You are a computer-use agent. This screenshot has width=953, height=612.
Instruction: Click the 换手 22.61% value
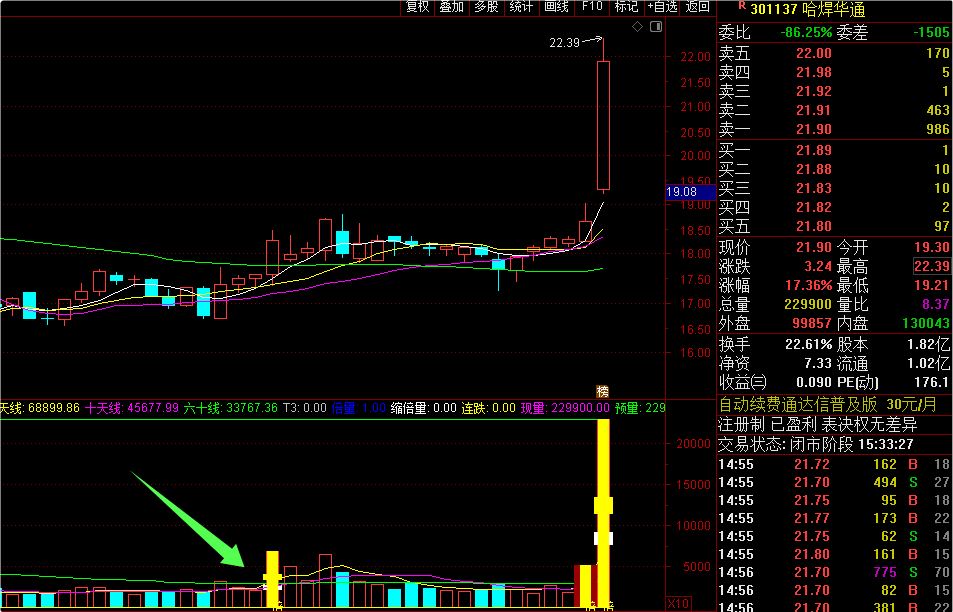pos(808,345)
